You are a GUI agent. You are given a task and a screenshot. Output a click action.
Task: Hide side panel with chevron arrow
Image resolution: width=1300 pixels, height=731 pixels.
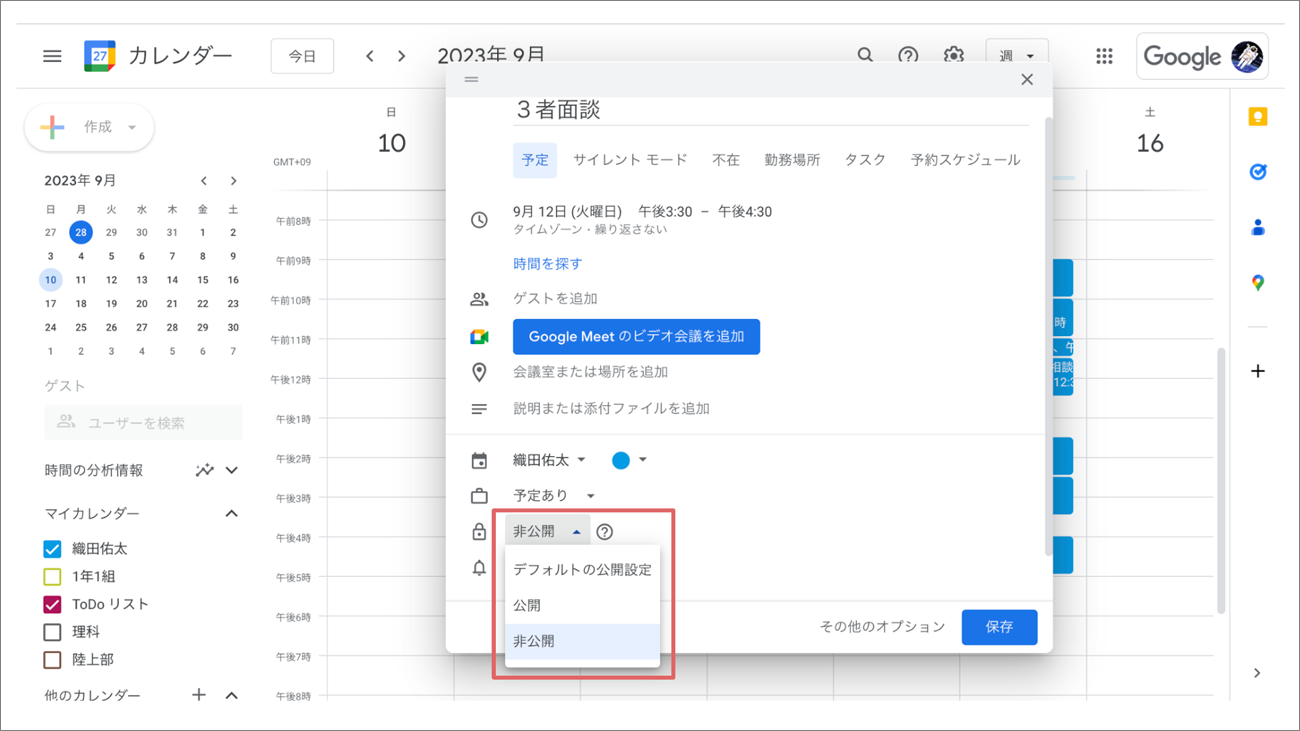pos(1257,673)
